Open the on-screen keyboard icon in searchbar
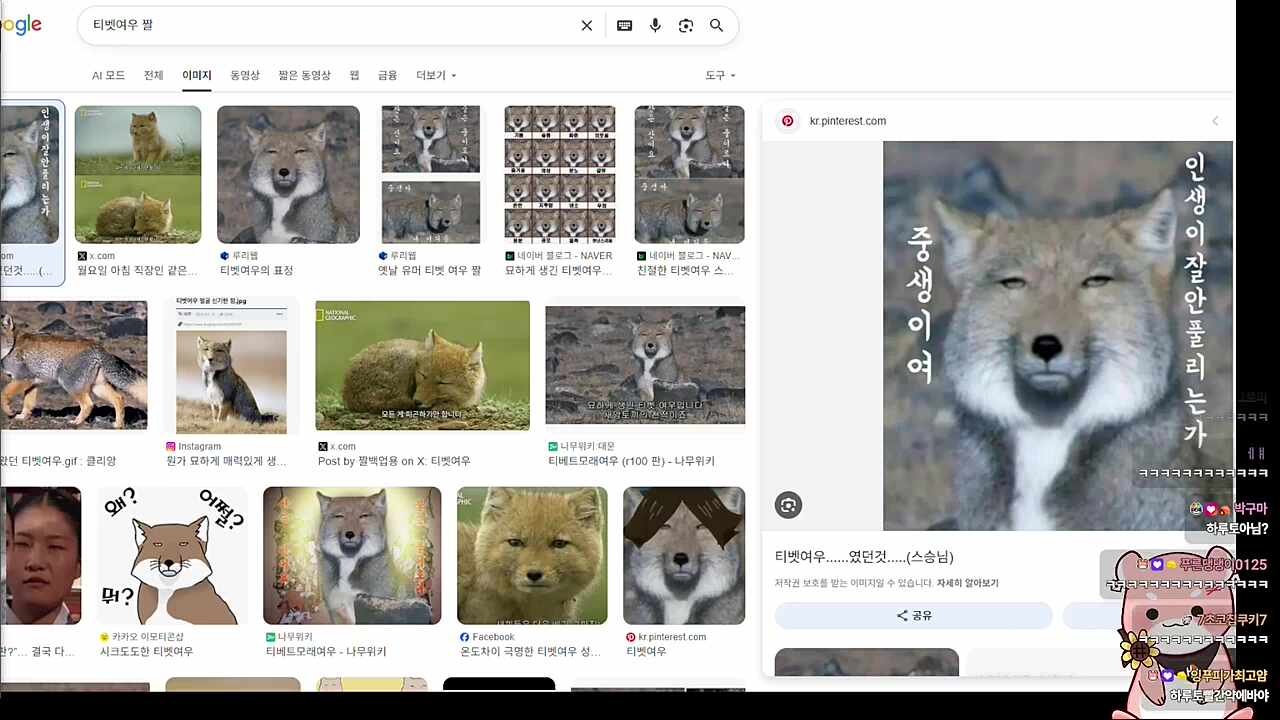This screenshot has height=720, width=1280. coord(624,25)
